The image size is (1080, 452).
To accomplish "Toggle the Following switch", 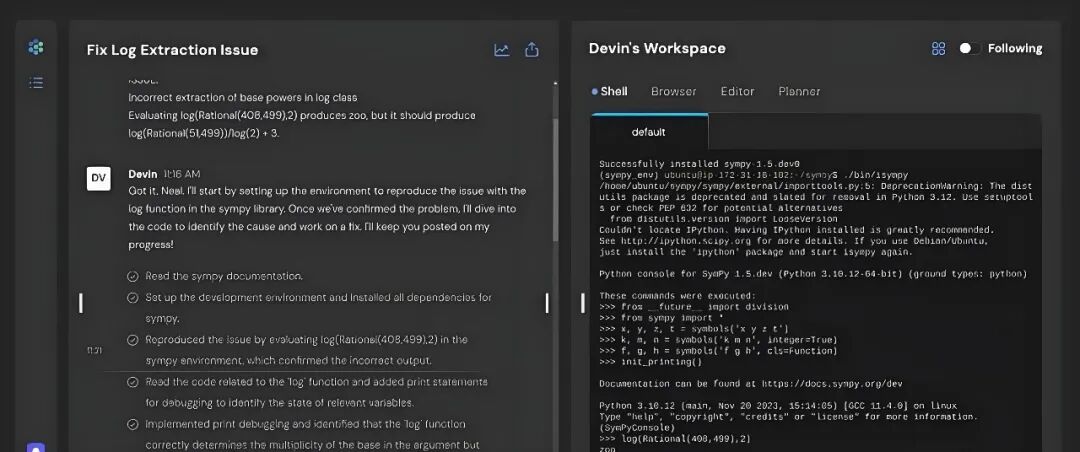I will (970, 48).
